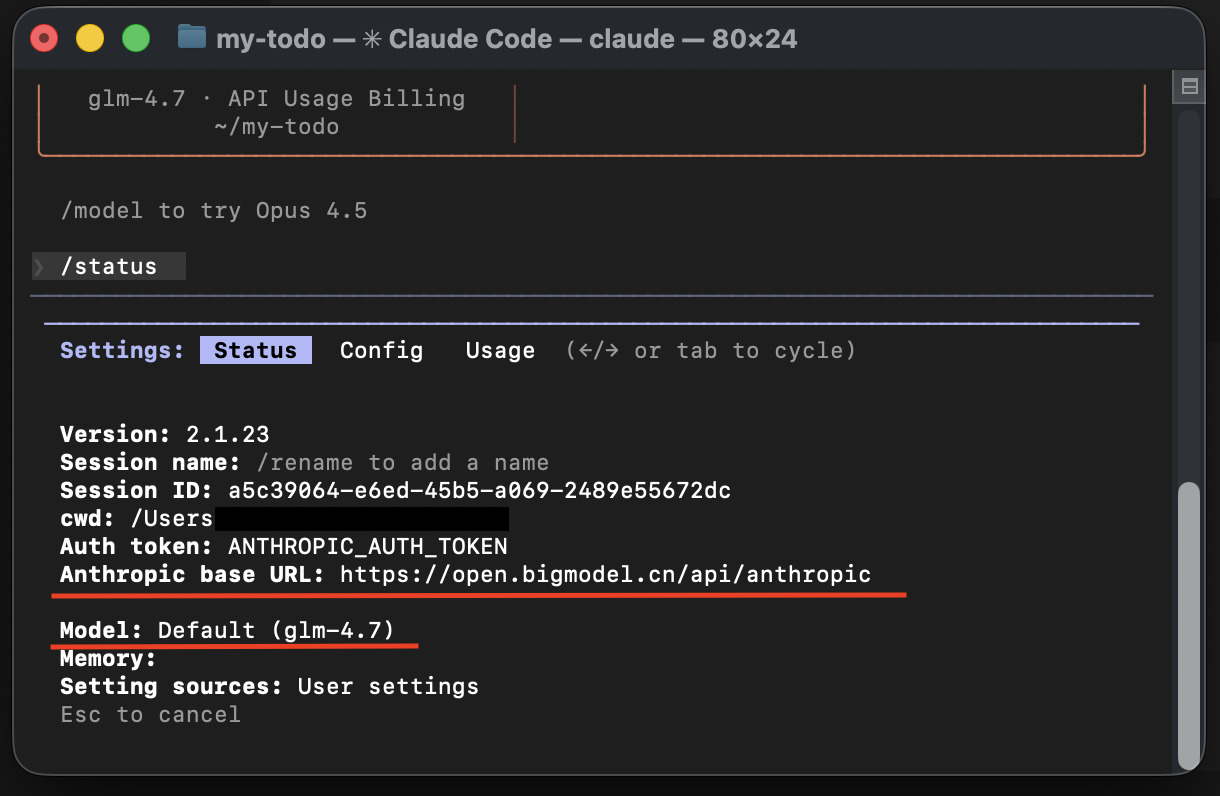Click the Anthropic base URL link
The image size is (1220, 796).
tap(605, 575)
